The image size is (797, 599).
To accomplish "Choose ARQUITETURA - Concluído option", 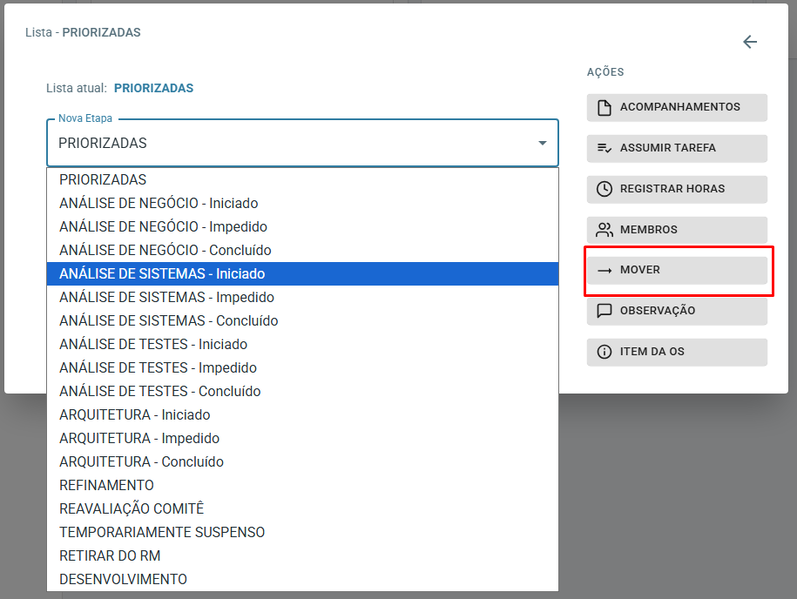I will click(302, 462).
